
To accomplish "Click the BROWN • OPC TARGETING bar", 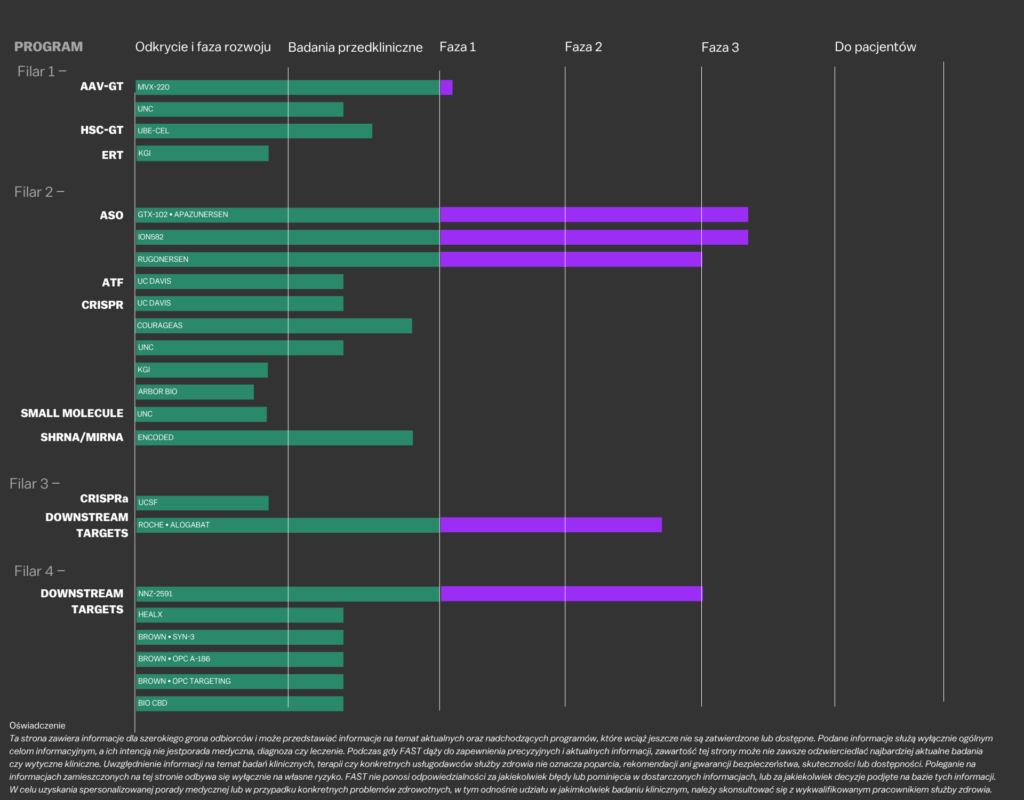I will pyautogui.click(x=239, y=681).
